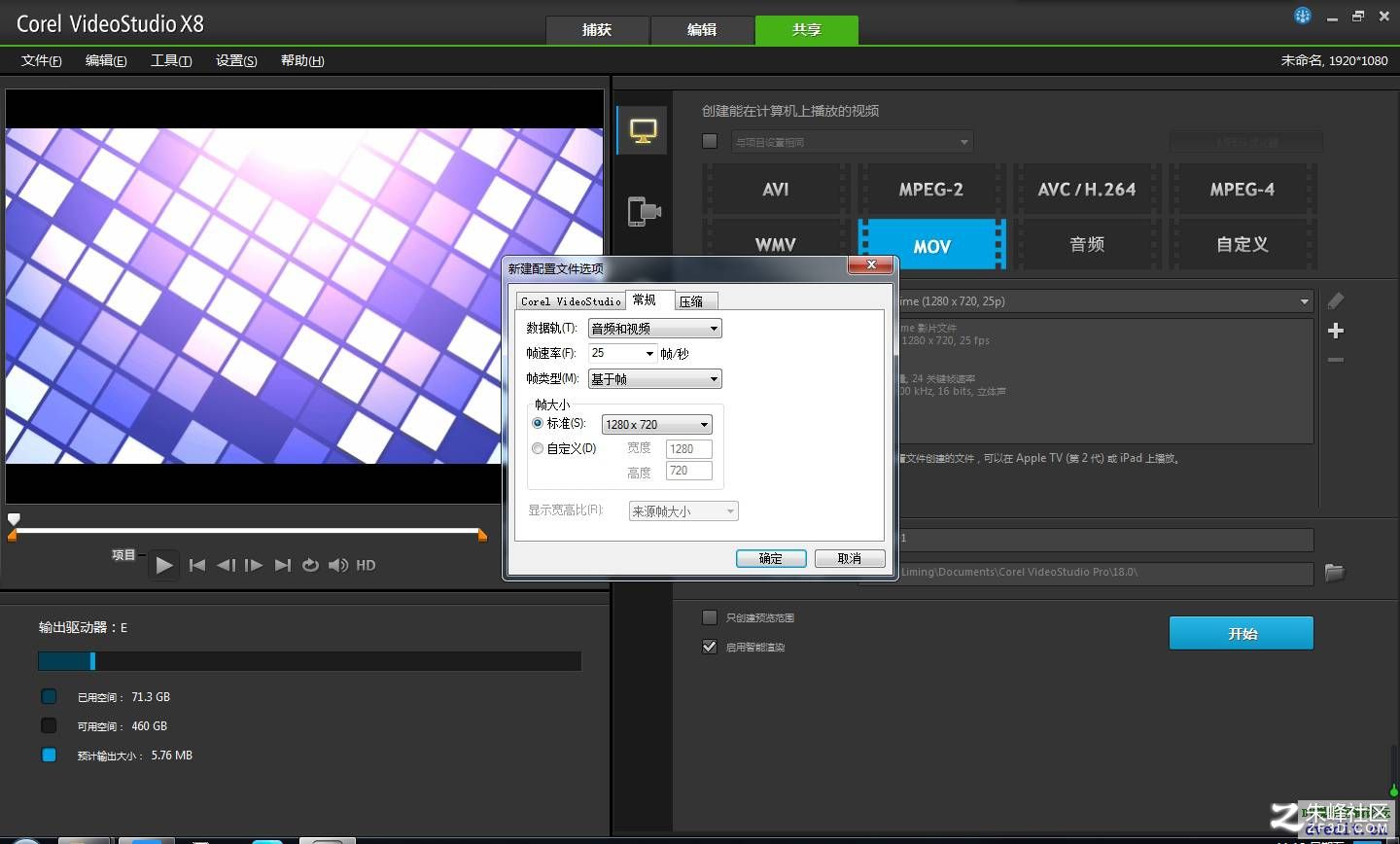Select the 自定义(D) radio button
This screenshot has width=1400, height=844.
(538, 448)
